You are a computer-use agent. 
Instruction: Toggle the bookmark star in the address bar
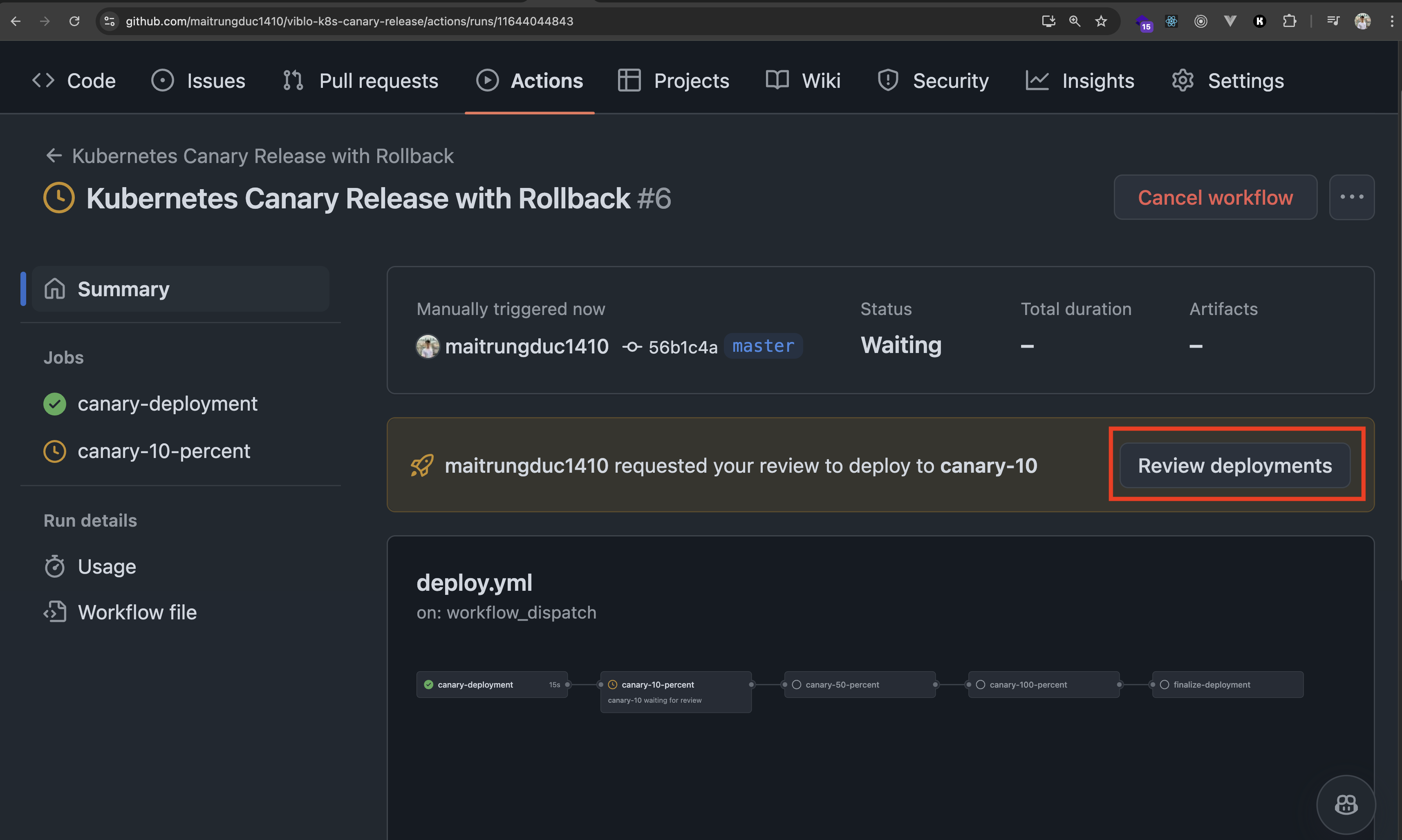1101,21
